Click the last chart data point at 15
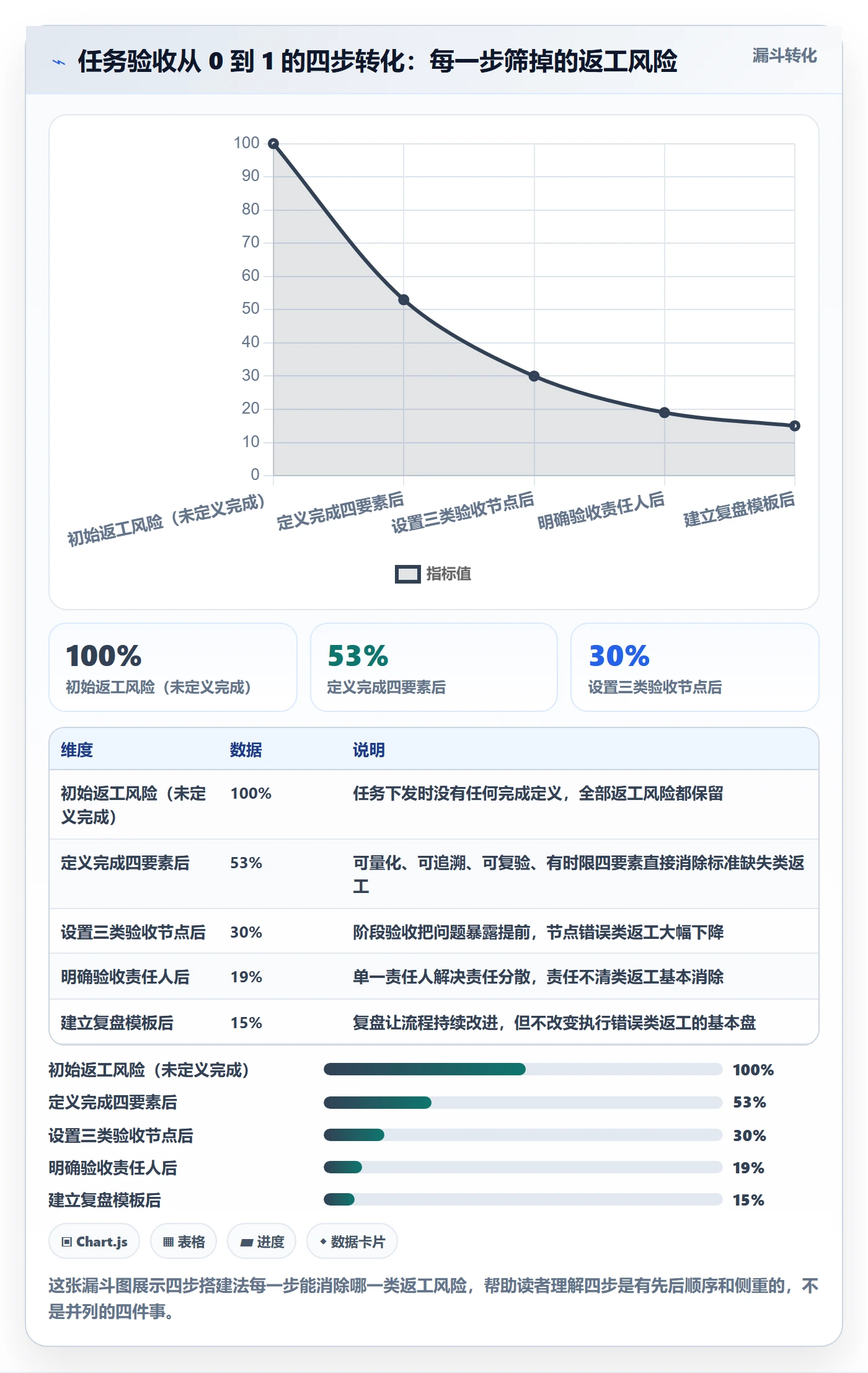868x1373 pixels. click(795, 426)
